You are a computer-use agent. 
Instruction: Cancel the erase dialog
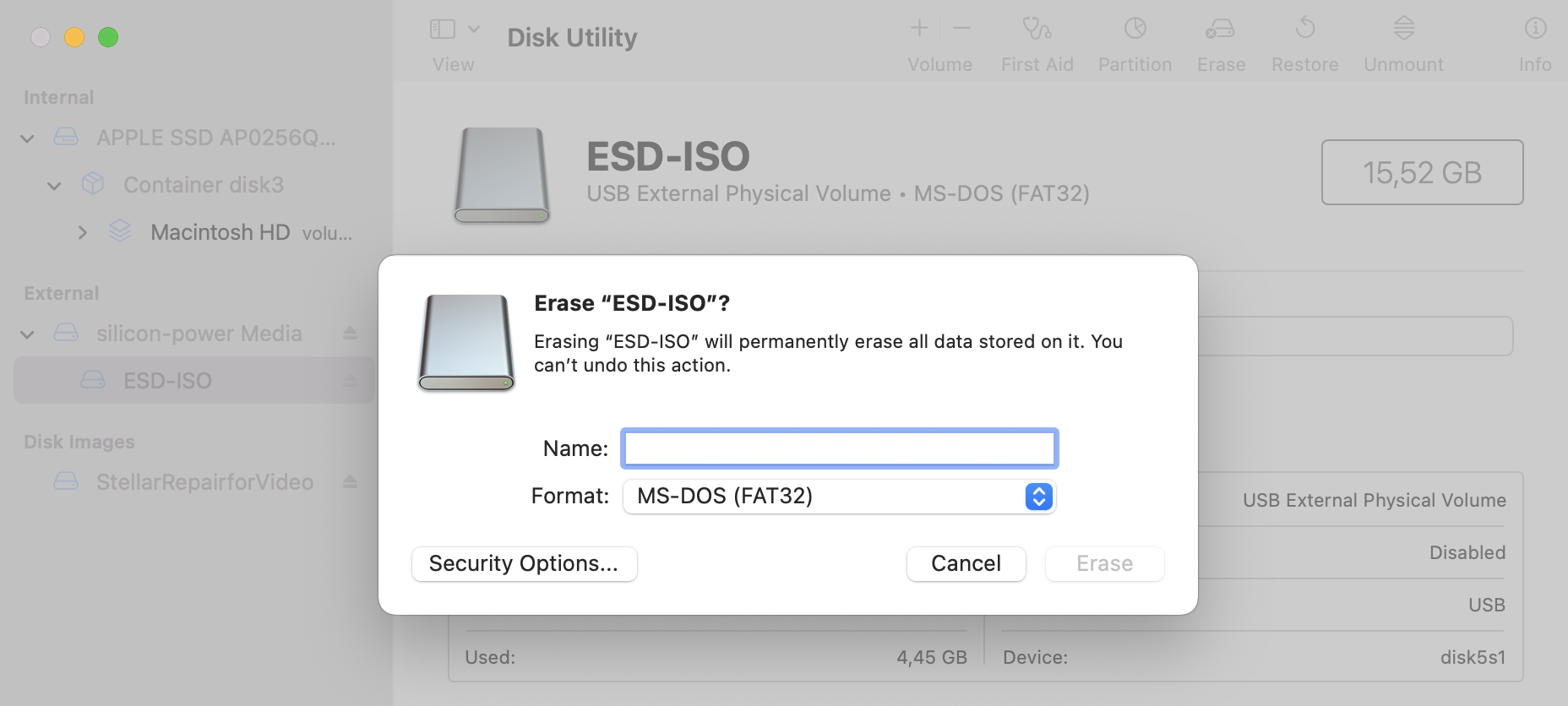(x=966, y=563)
